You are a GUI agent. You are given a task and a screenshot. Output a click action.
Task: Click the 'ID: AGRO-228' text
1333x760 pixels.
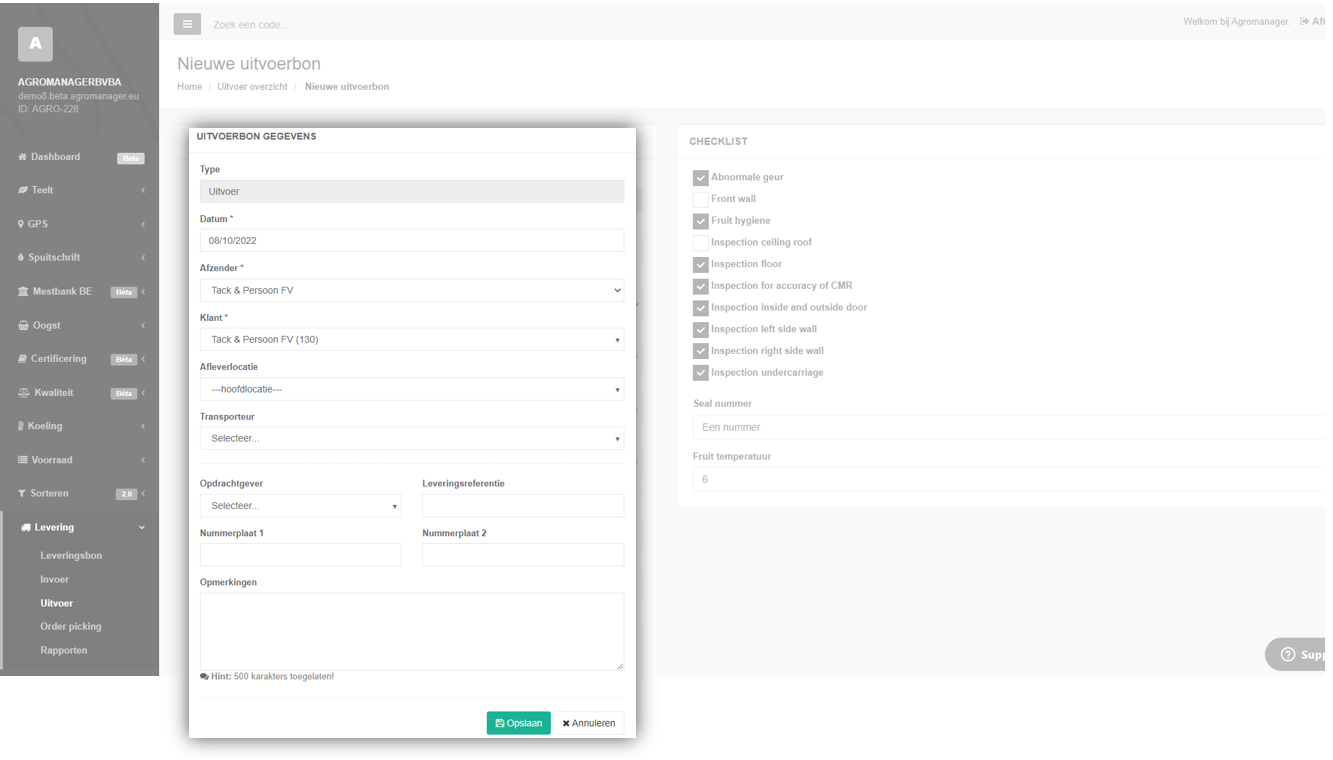coord(48,109)
